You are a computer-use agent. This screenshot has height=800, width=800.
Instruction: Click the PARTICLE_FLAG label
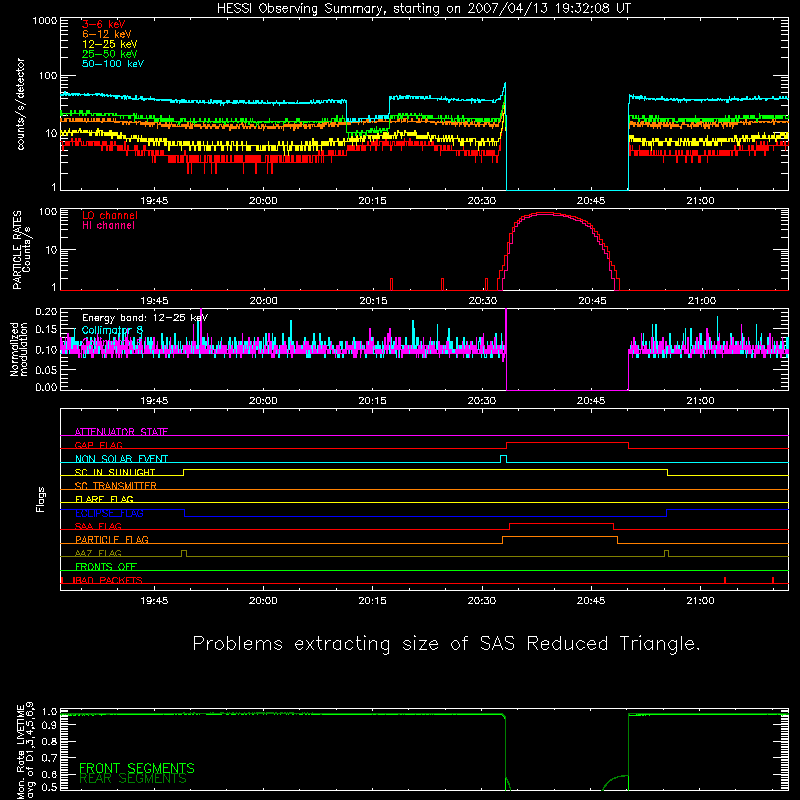(x=111, y=539)
